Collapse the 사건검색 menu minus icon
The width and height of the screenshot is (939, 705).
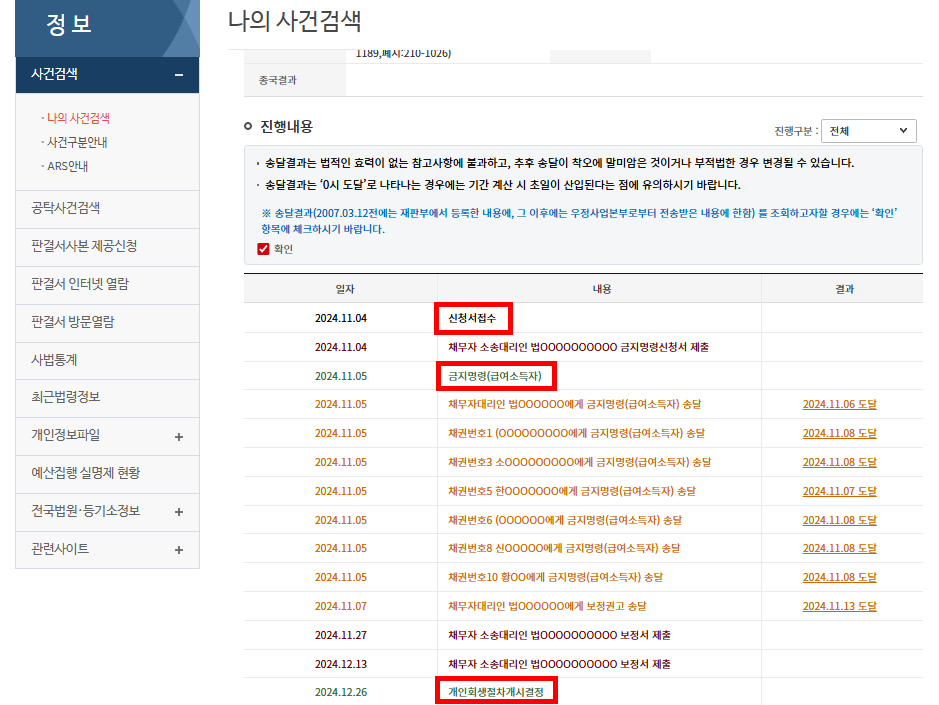pyautogui.click(x=178, y=74)
